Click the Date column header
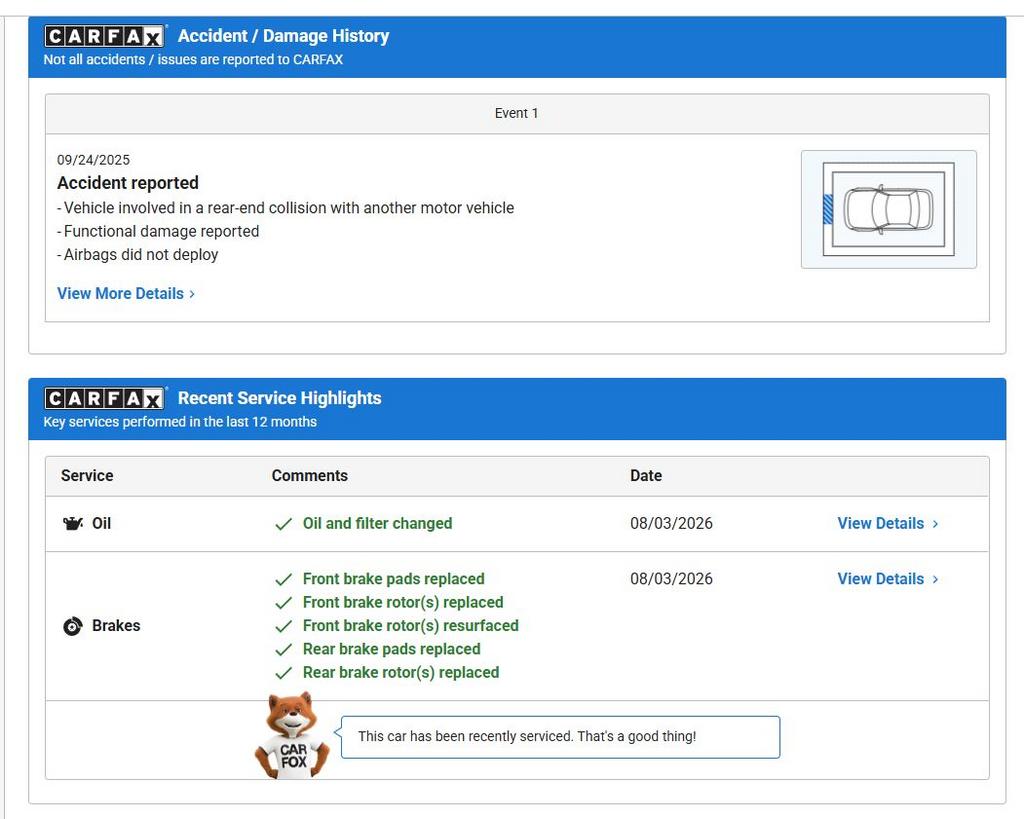 (x=646, y=475)
